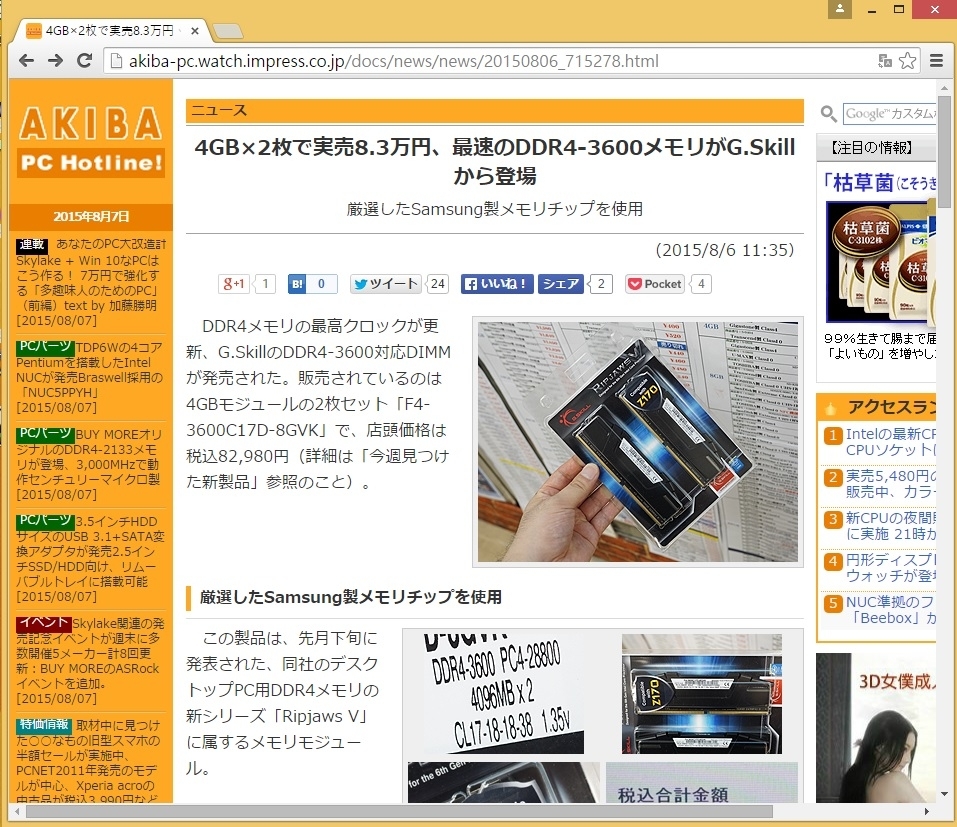Click the PCパーツ tag beside TDP6W article
Screen dimensions: 957x827
pos(45,347)
